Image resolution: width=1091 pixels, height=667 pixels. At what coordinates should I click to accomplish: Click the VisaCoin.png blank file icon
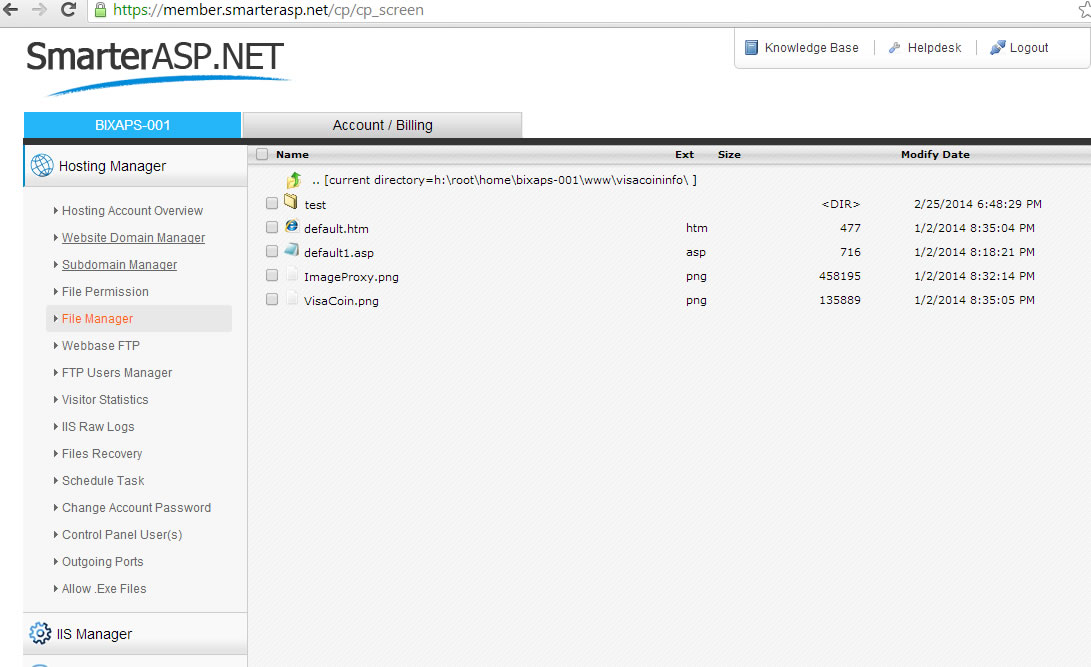[x=292, y=298]
